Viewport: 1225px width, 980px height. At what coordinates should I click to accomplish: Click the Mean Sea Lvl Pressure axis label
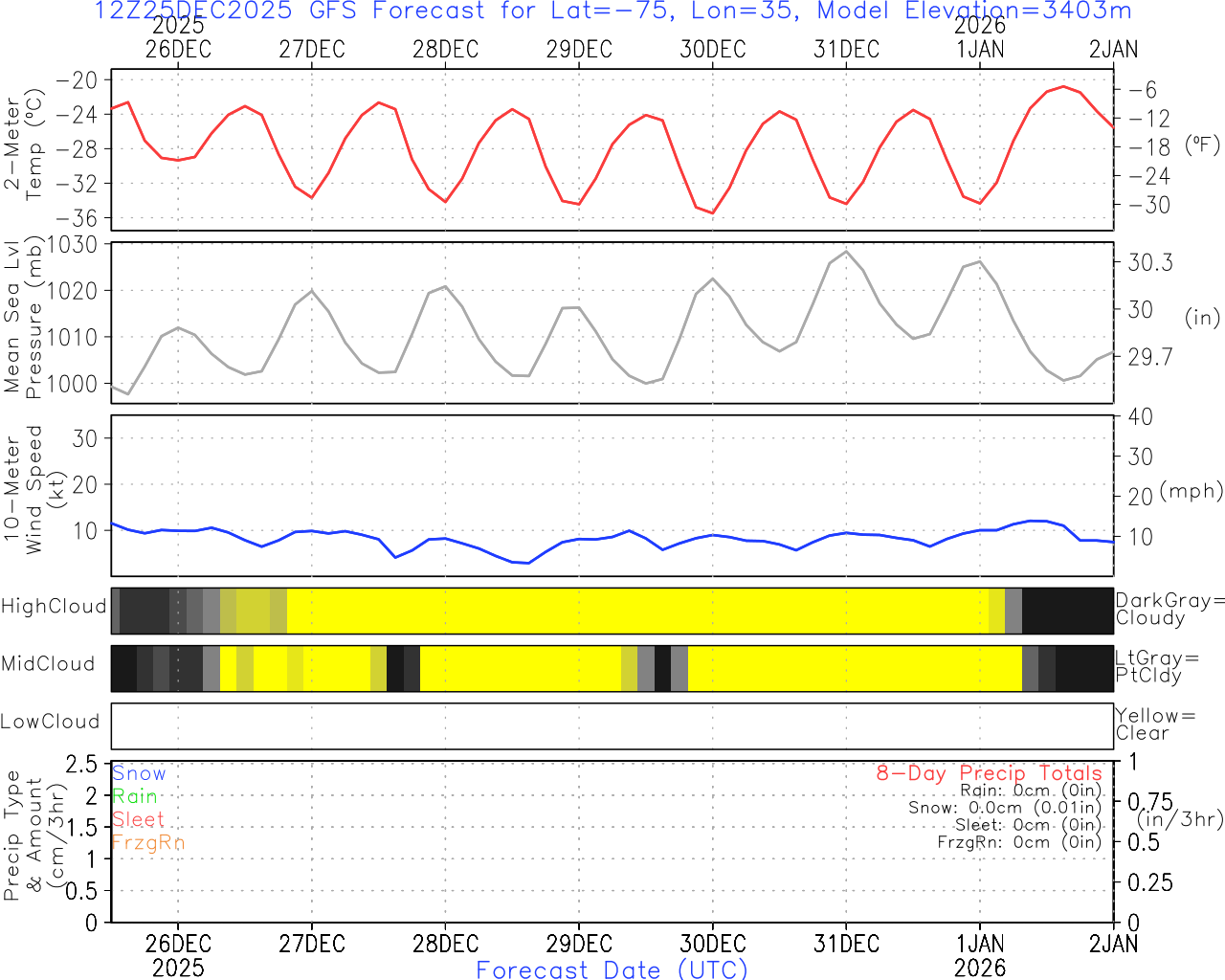23,318
